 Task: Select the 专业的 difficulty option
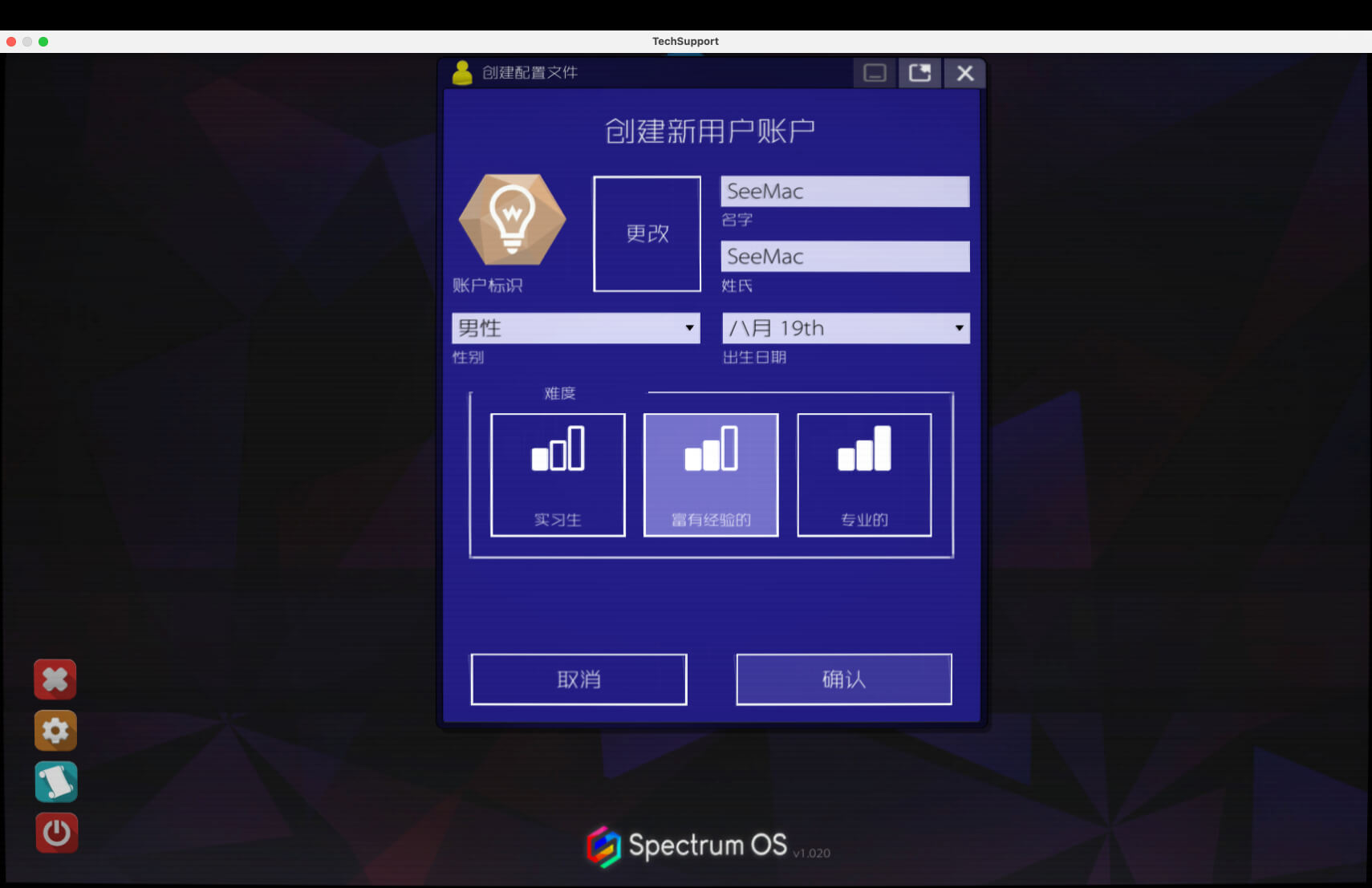click(x=864, y=474)
